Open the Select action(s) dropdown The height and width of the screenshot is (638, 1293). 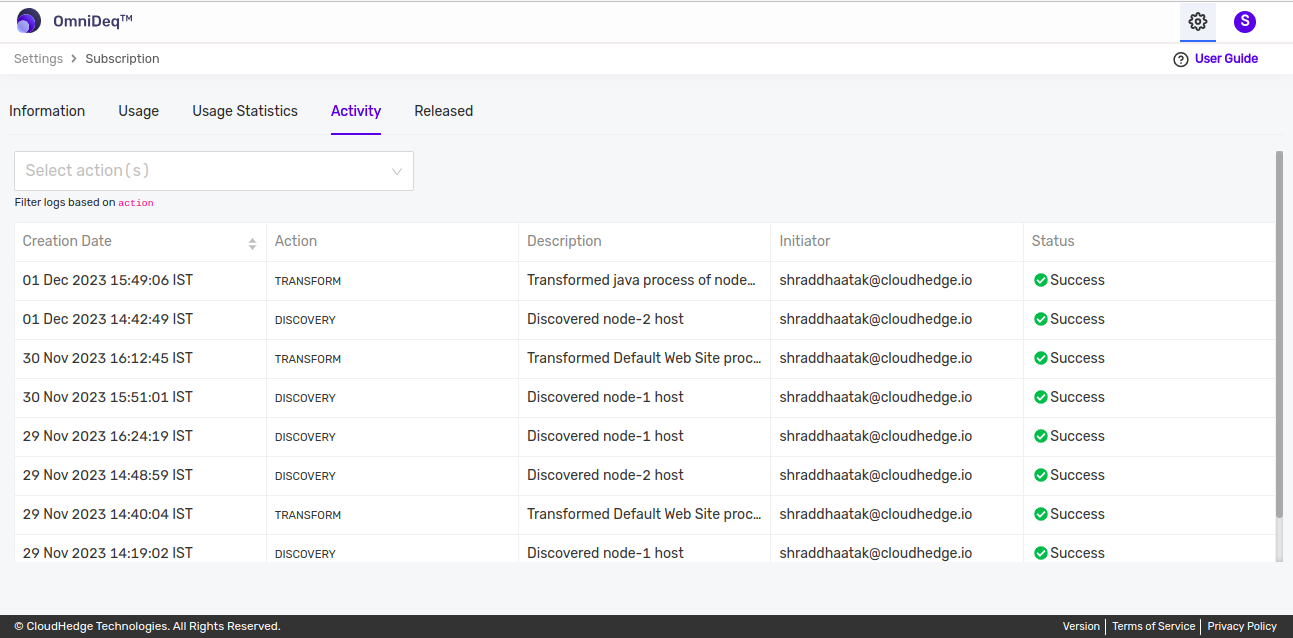pyautogui.click(x=214, y=171)
